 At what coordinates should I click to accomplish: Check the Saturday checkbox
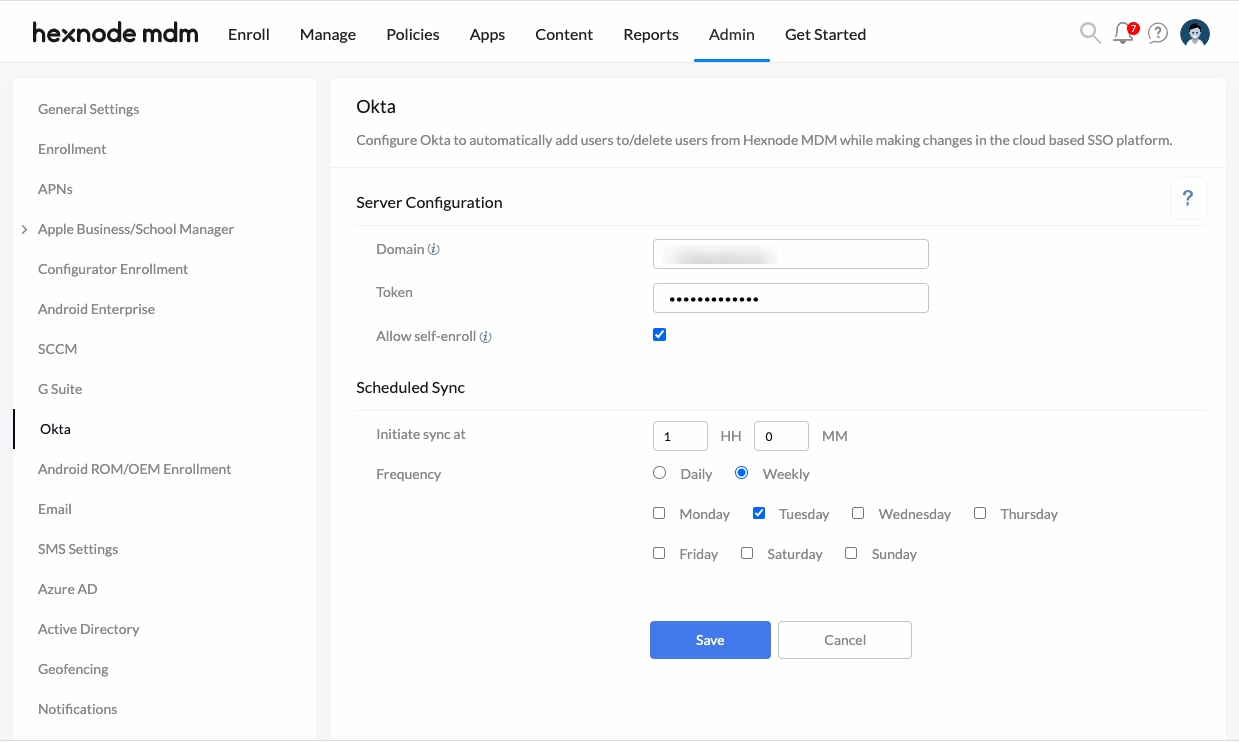pos(747,553)
